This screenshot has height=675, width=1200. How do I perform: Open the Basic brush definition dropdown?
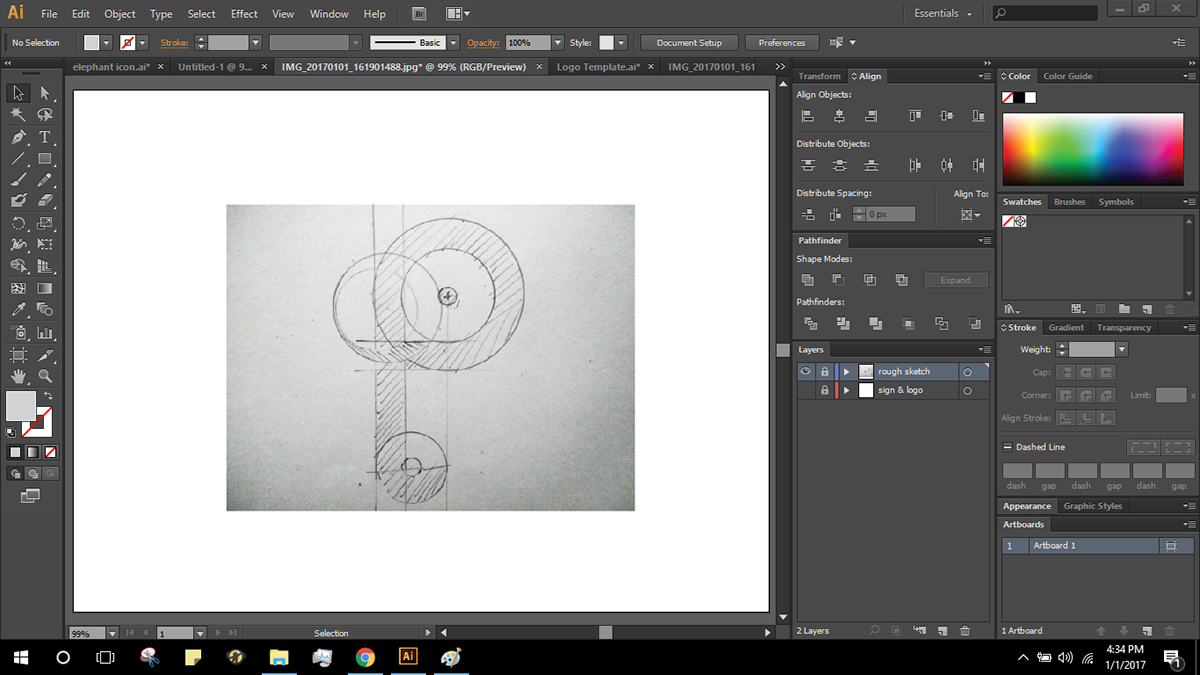coord(453,43)
